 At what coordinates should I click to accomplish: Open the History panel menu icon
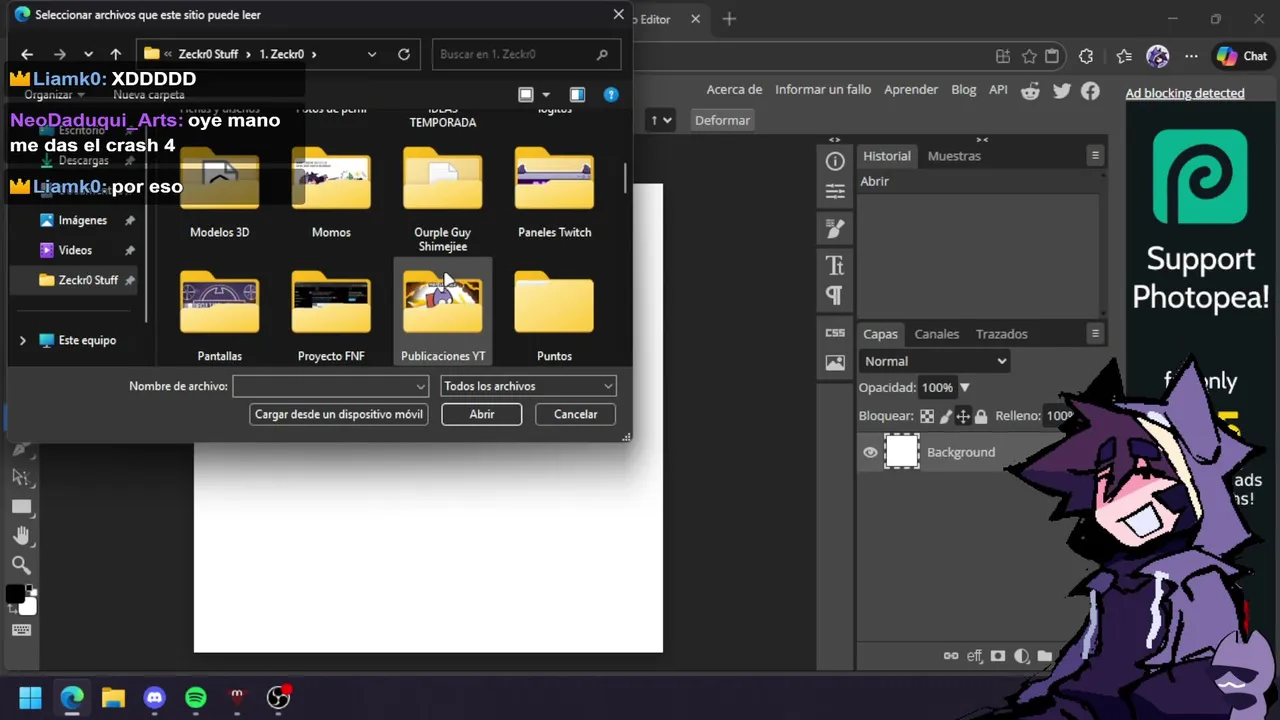point(1095,155)
